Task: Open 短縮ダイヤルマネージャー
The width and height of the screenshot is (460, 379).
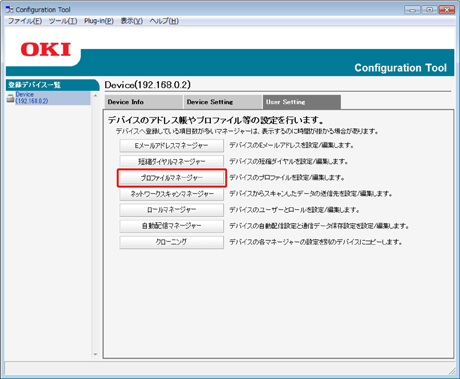Action: (171, 161)
